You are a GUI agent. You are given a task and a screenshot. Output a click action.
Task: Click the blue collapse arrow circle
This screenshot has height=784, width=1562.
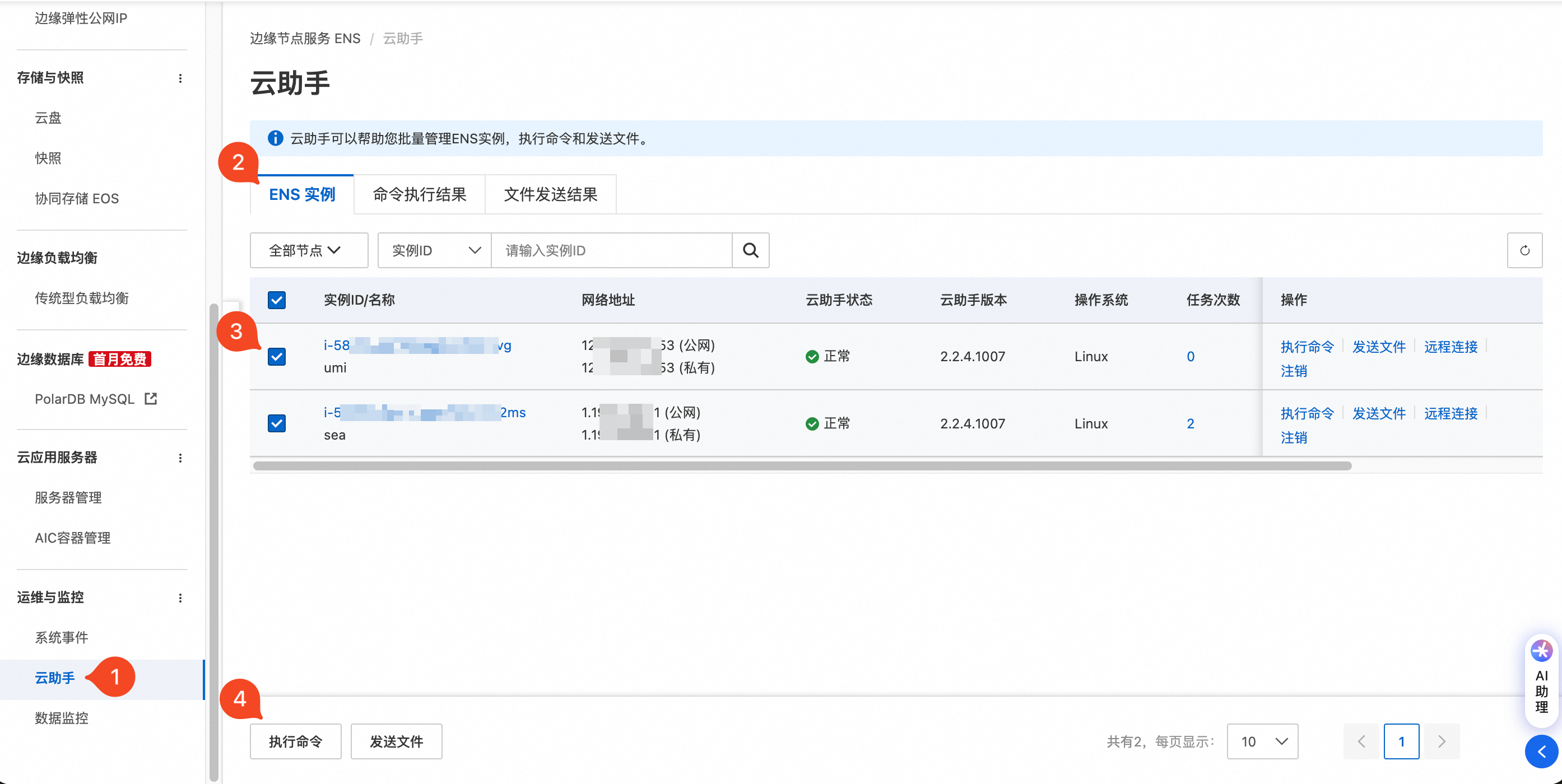[x=1541, y=752]
